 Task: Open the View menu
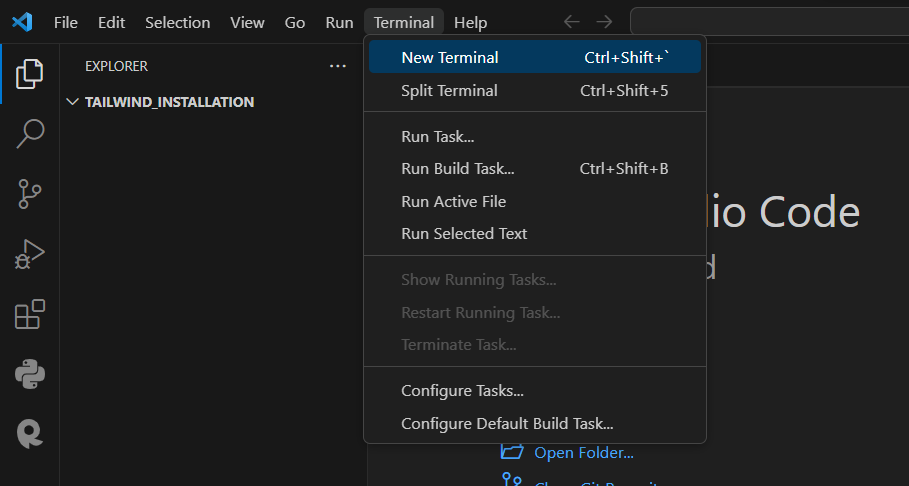(247, 23)
